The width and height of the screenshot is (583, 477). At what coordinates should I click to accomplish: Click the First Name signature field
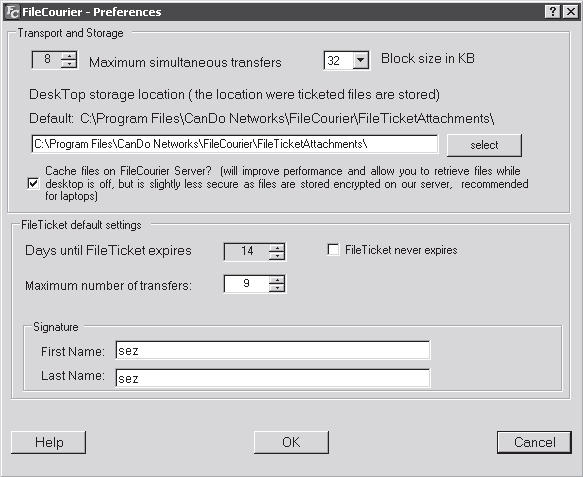pos(273,350)
